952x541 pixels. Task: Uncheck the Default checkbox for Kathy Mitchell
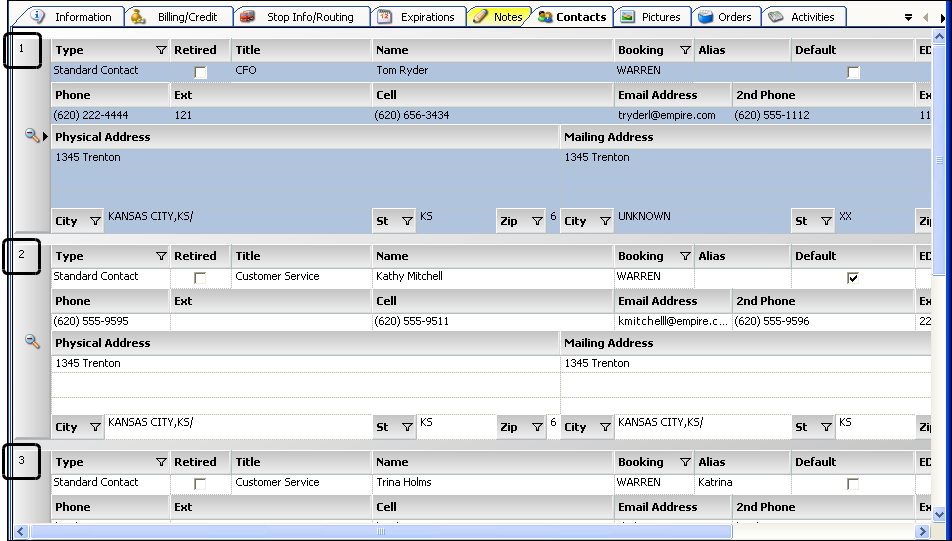(853, 278)
